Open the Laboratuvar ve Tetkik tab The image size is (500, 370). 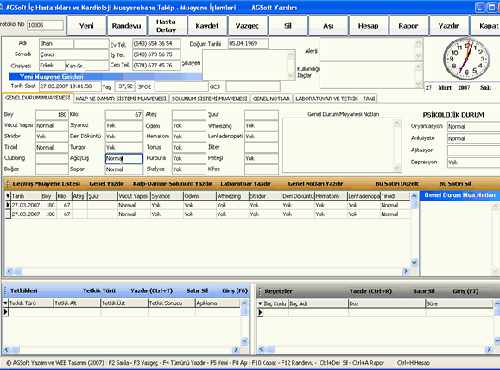327,98
